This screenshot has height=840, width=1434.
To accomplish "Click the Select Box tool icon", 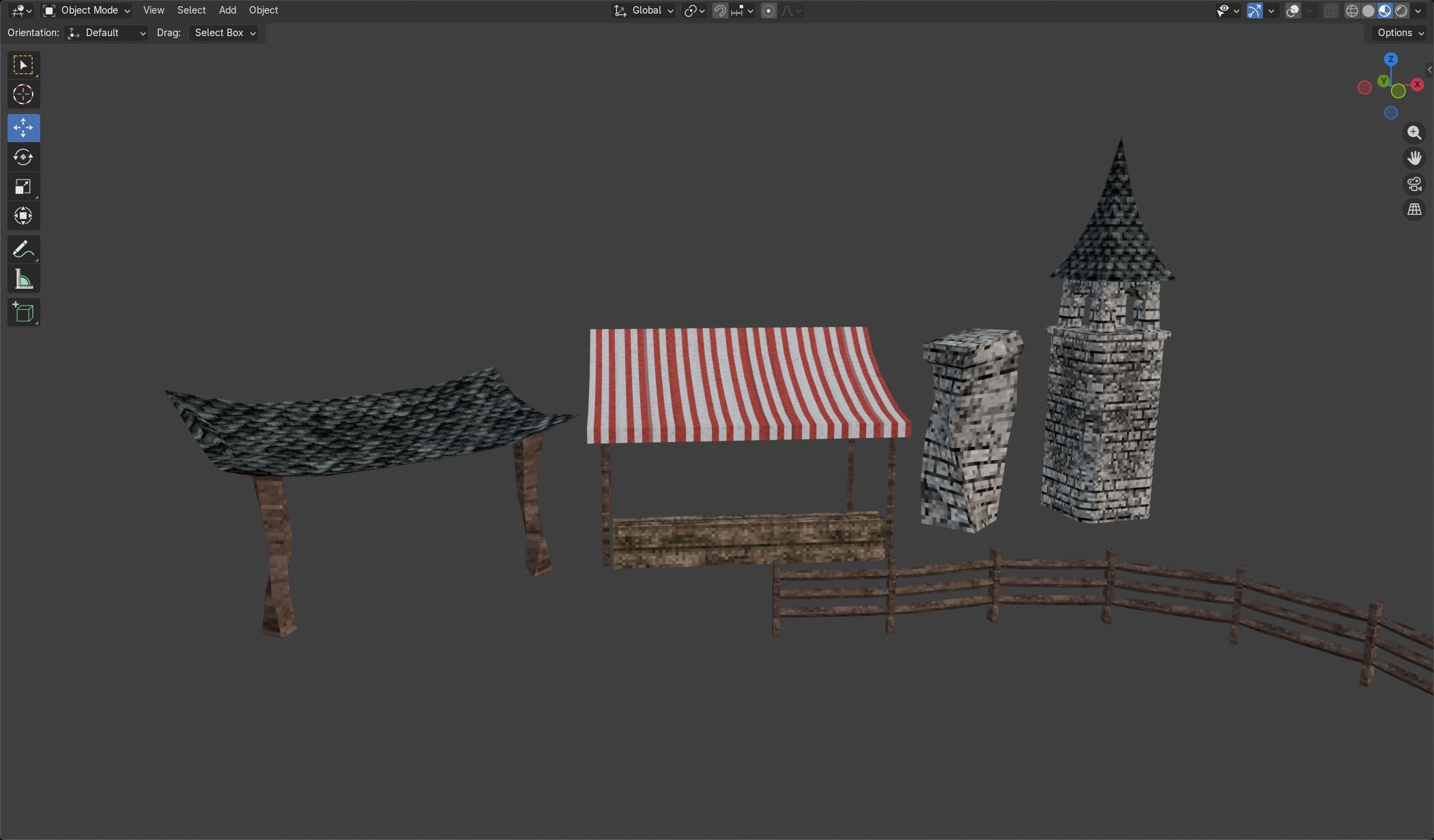I will pyautogui.click(x=23, y=65).
